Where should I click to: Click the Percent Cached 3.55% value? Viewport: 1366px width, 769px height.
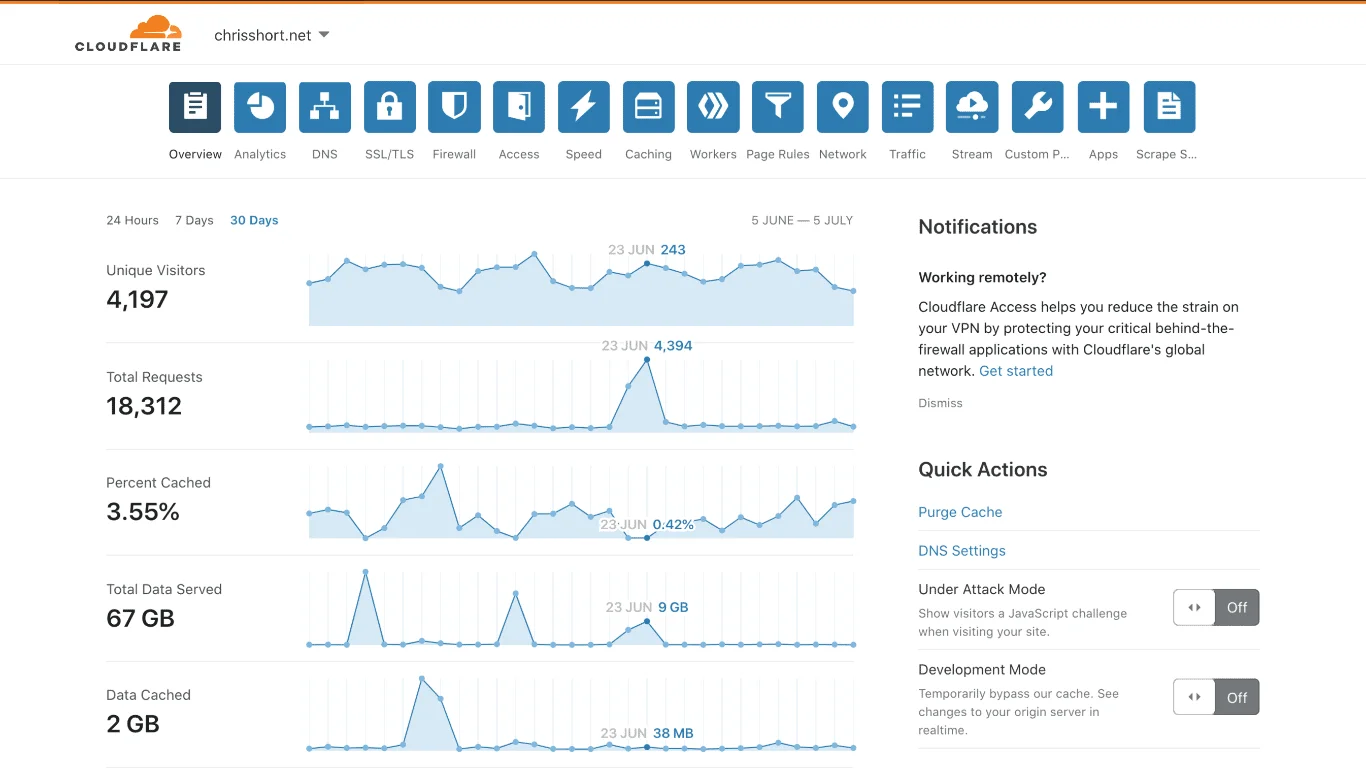[143, 512]
